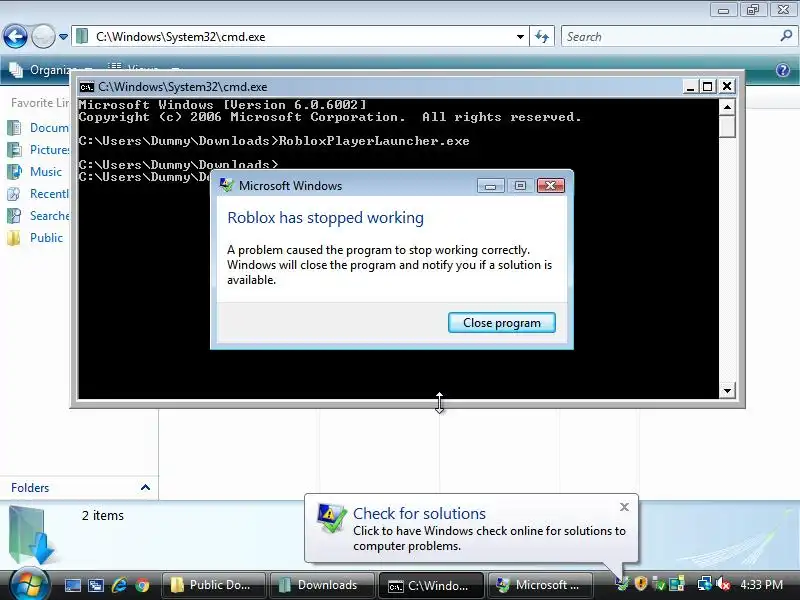
Task: Open Documents favorite link
Action: pos(38,128)
